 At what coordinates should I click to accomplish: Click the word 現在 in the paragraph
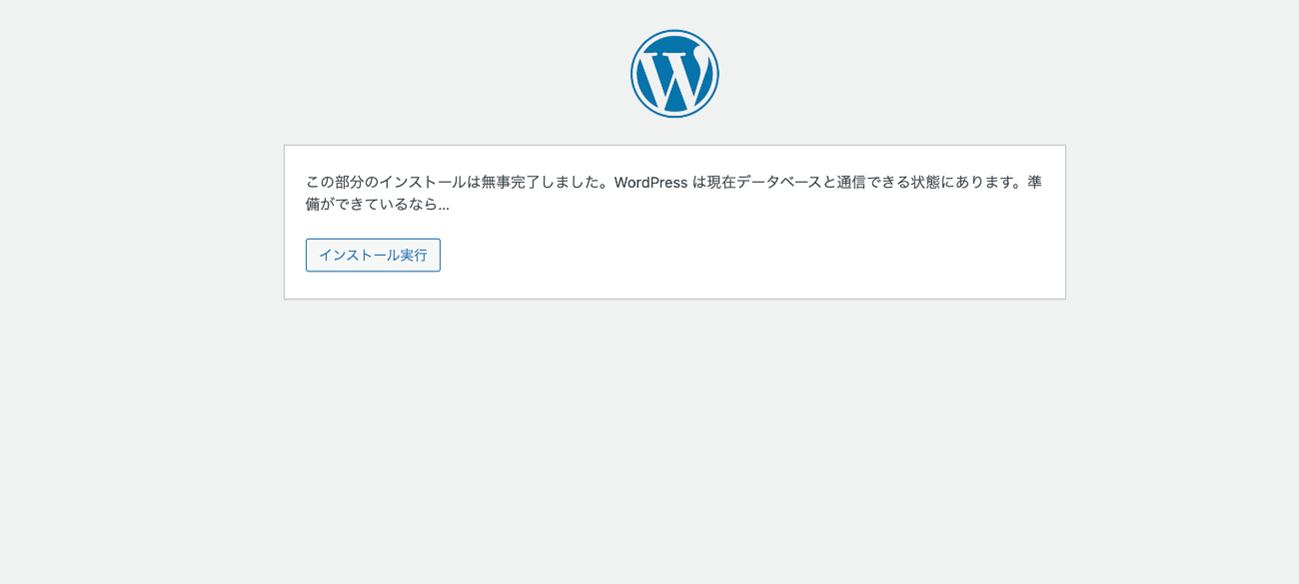pos(721,182)
